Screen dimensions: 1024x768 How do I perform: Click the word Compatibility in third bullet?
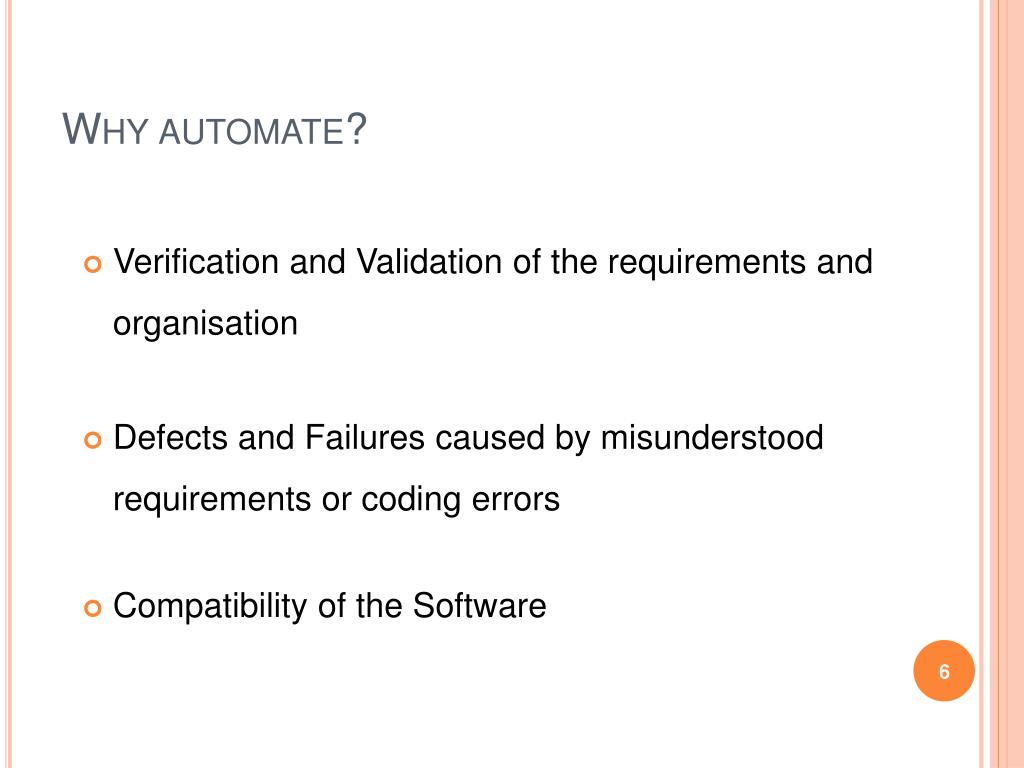pos(210,606)
